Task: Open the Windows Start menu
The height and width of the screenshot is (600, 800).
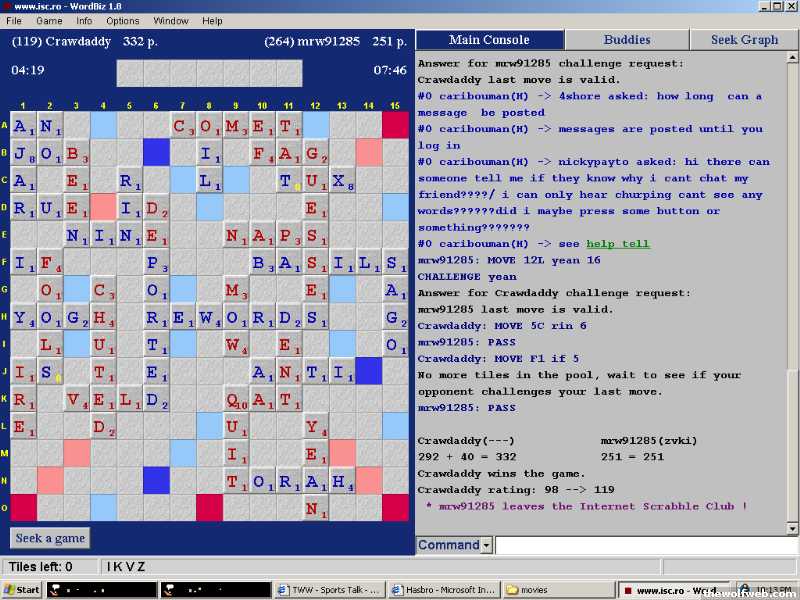Action: [x=22, y=590]
